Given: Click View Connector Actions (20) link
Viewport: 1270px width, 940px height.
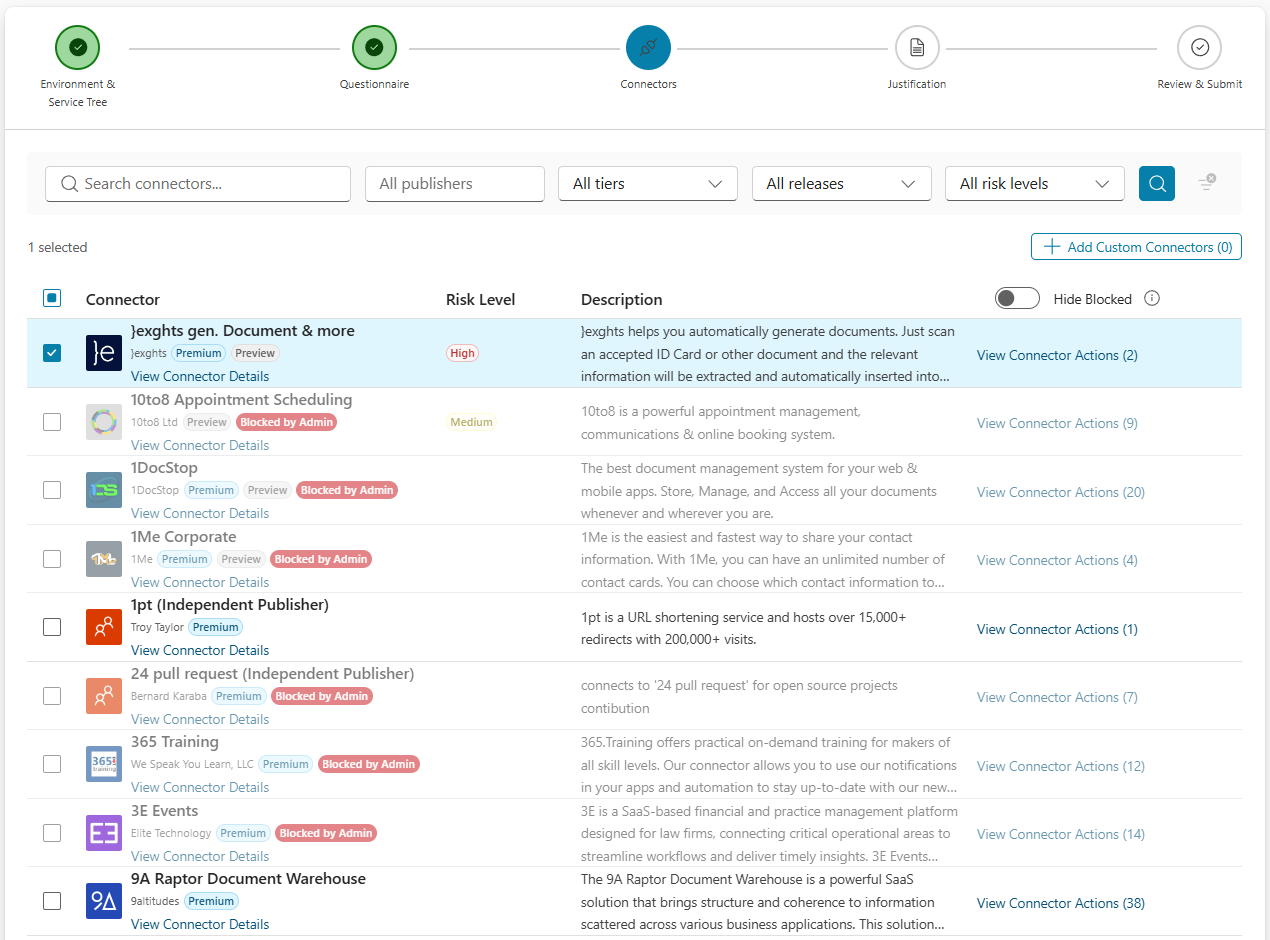Looking at the screenshot, I should pos(1061,492).
